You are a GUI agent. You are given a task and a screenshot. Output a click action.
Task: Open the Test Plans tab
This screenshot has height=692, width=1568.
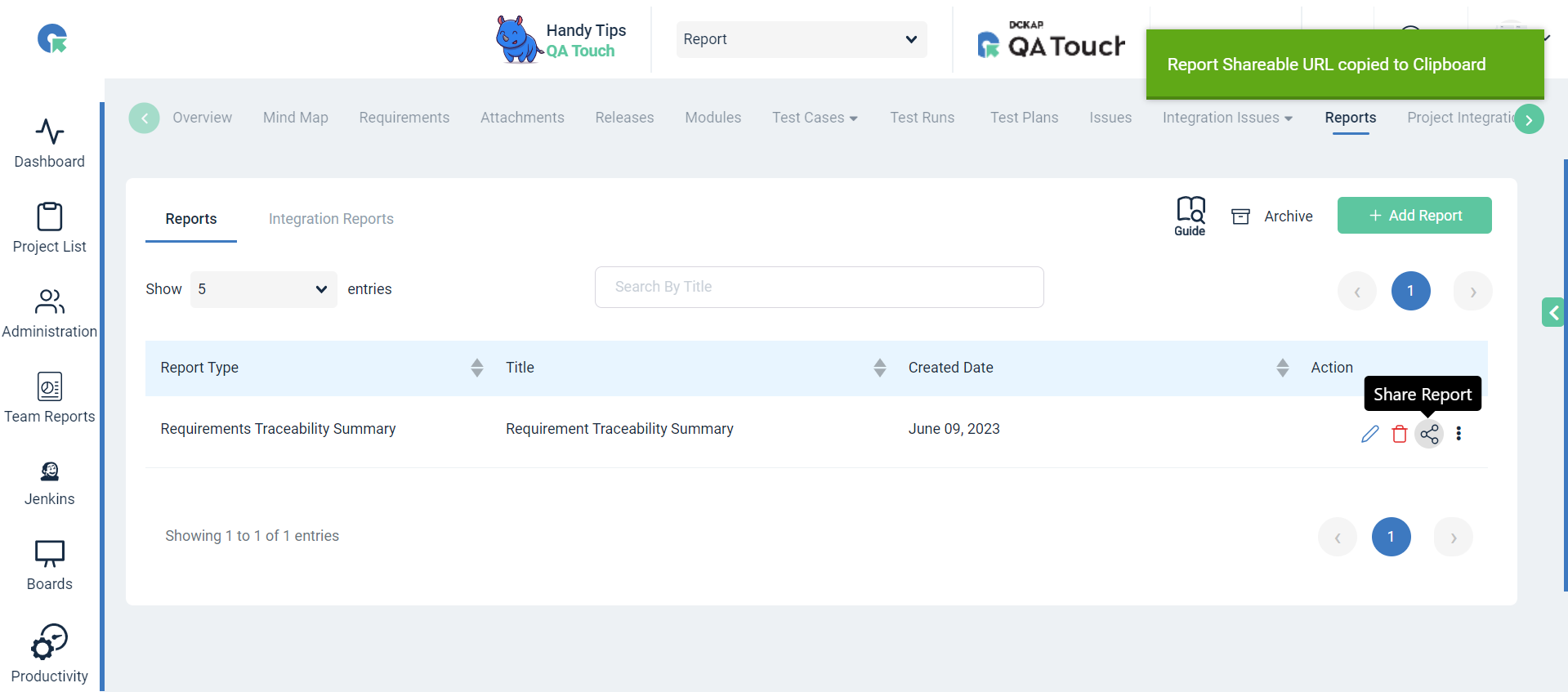click(1025, 118)
